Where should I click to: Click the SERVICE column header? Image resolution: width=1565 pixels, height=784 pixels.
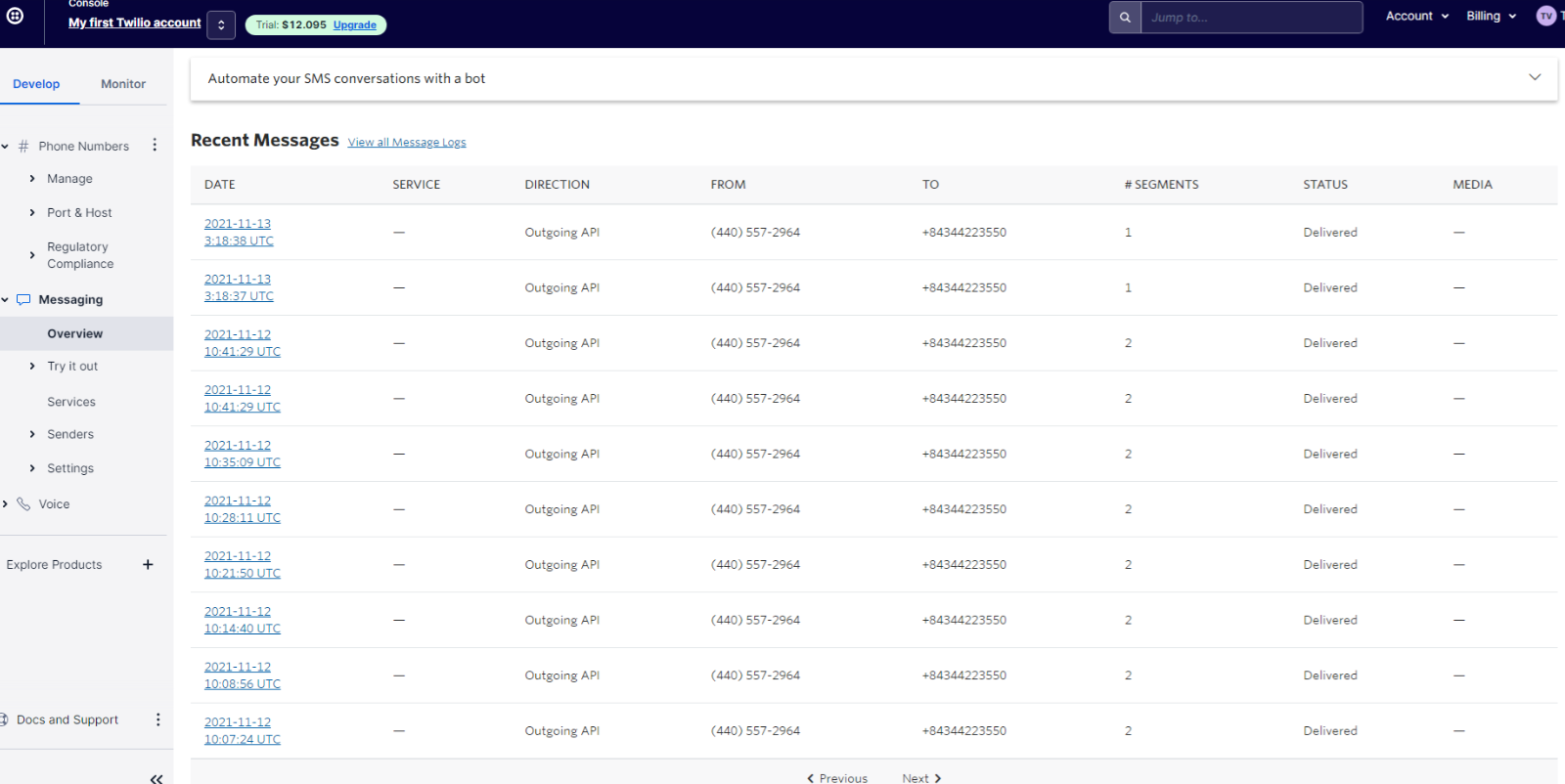[416, 184]
